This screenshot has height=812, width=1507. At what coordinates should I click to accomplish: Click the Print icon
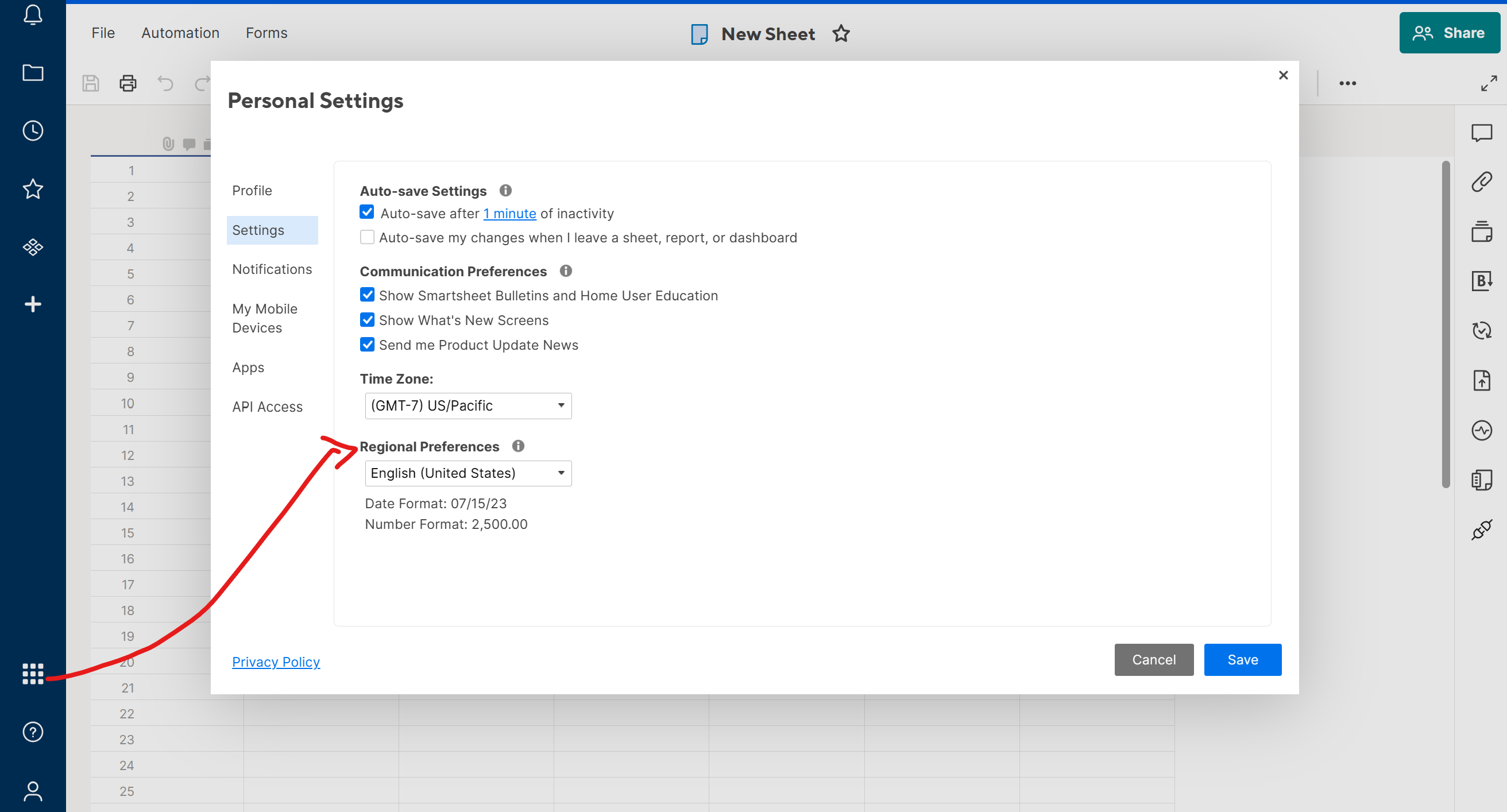(x=128, y=84)
